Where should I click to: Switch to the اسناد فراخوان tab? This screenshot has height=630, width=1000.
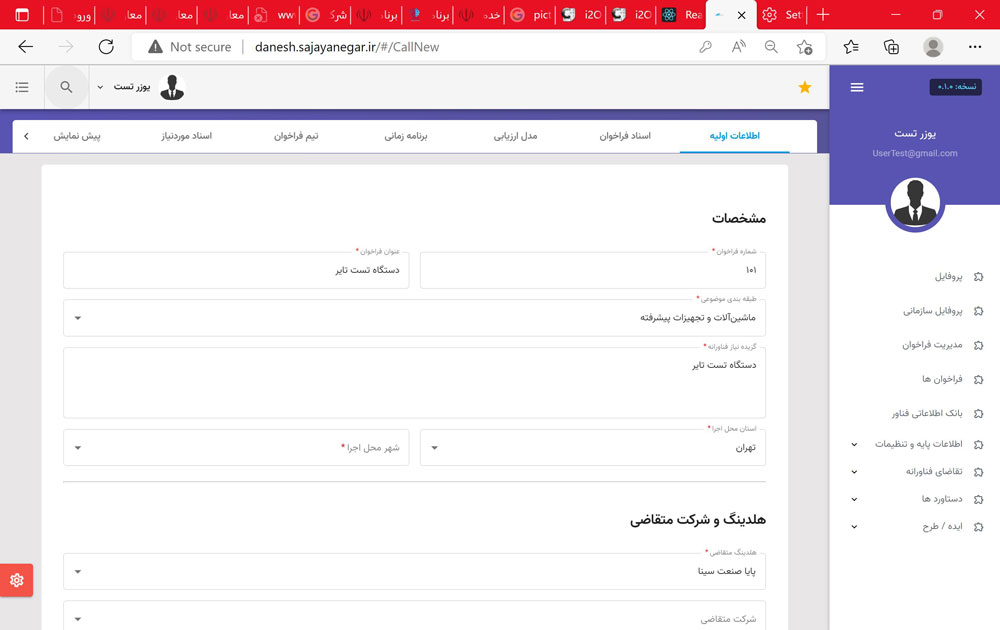(625, 135)
